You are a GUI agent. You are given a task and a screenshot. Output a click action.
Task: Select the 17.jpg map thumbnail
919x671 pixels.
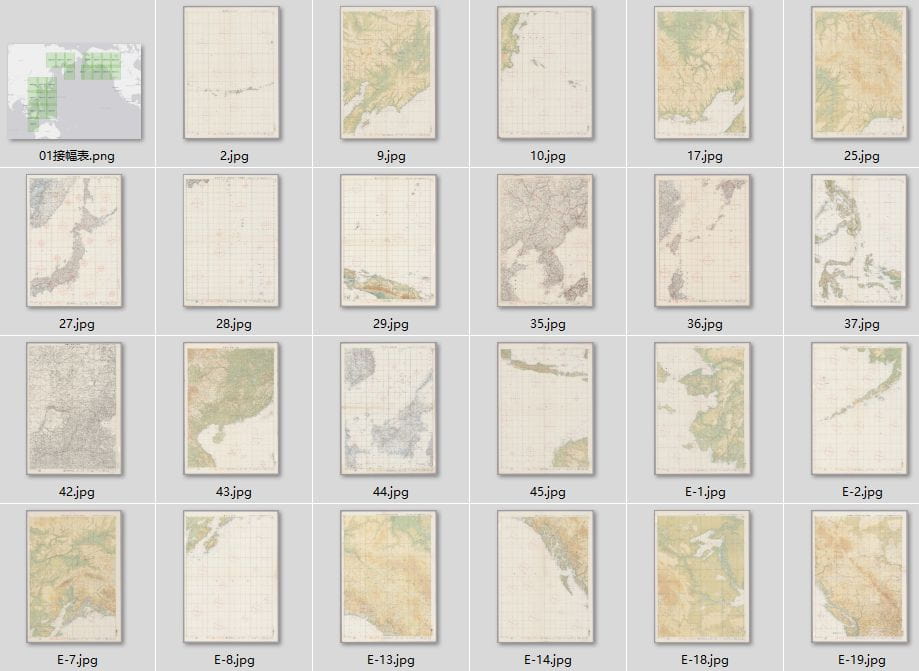(703, 73)
